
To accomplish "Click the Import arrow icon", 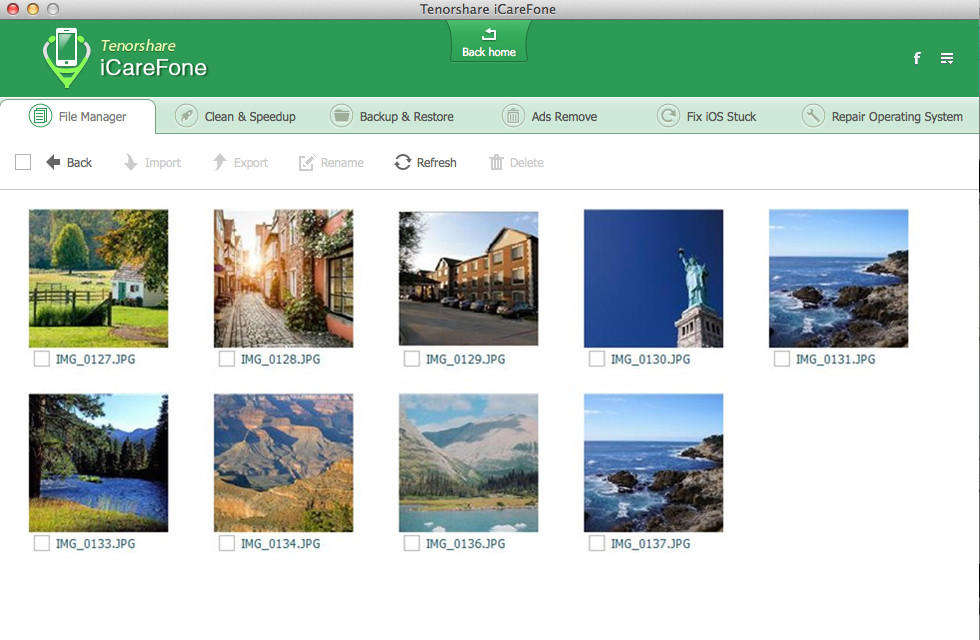I will click(130, 162).
